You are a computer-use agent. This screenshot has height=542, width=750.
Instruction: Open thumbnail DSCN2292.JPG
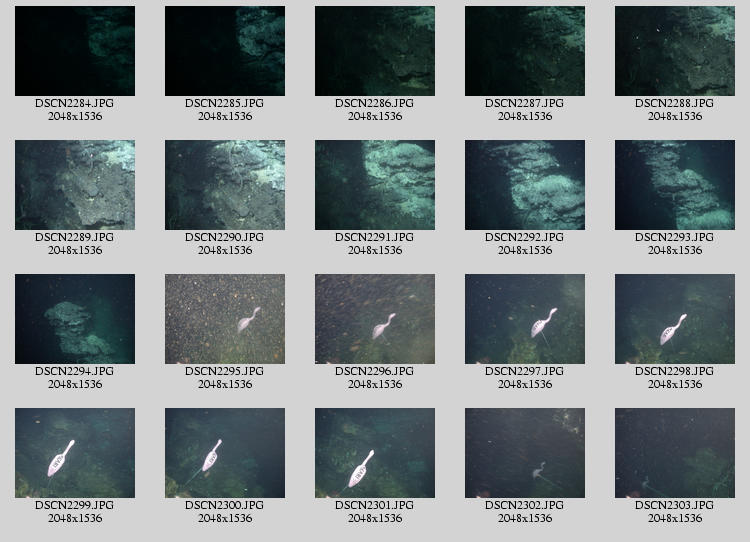pyautogui.click(x=525, y=185)
